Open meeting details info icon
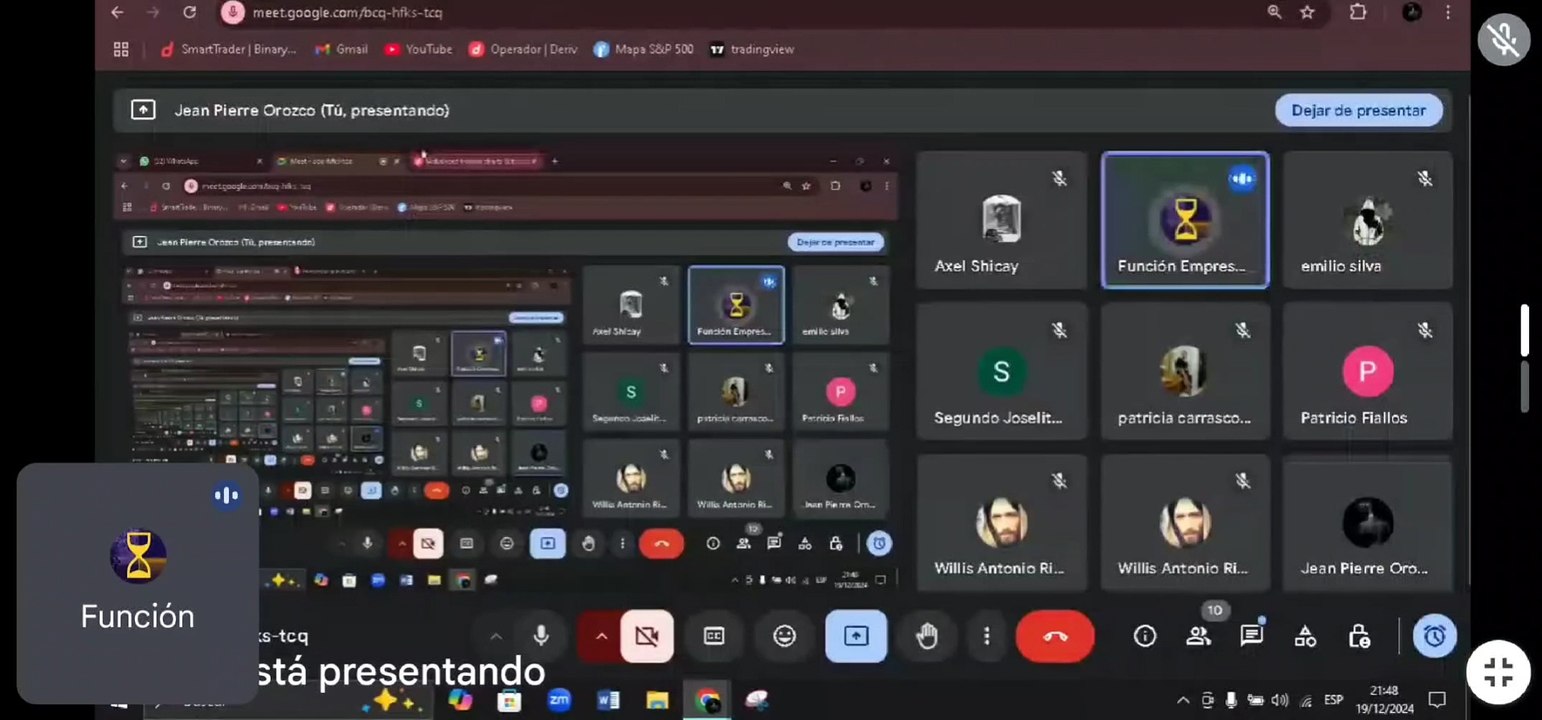This screenshot has height=720, width=1542. click(1145, 636)
